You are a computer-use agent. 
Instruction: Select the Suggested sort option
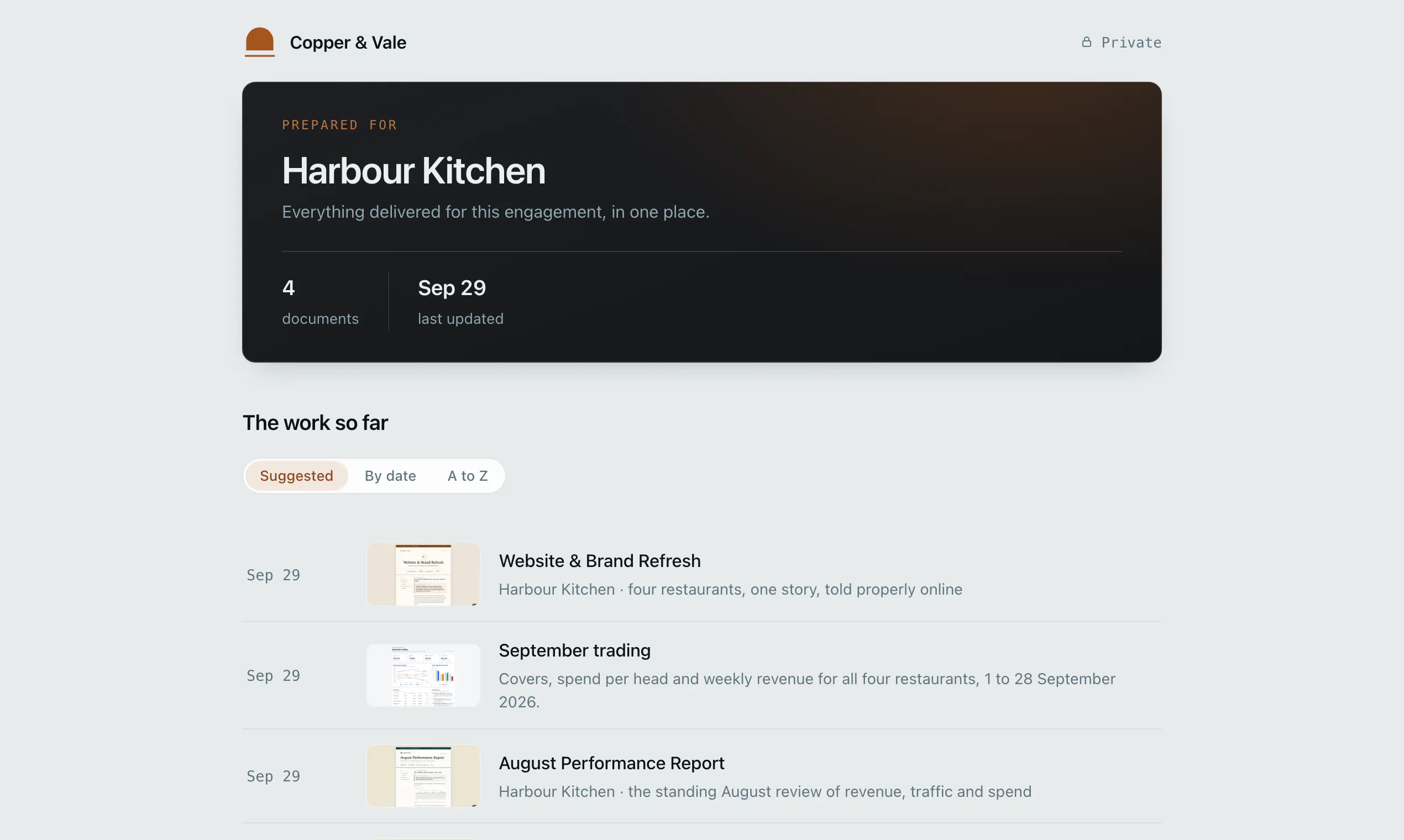pos(296,475)
